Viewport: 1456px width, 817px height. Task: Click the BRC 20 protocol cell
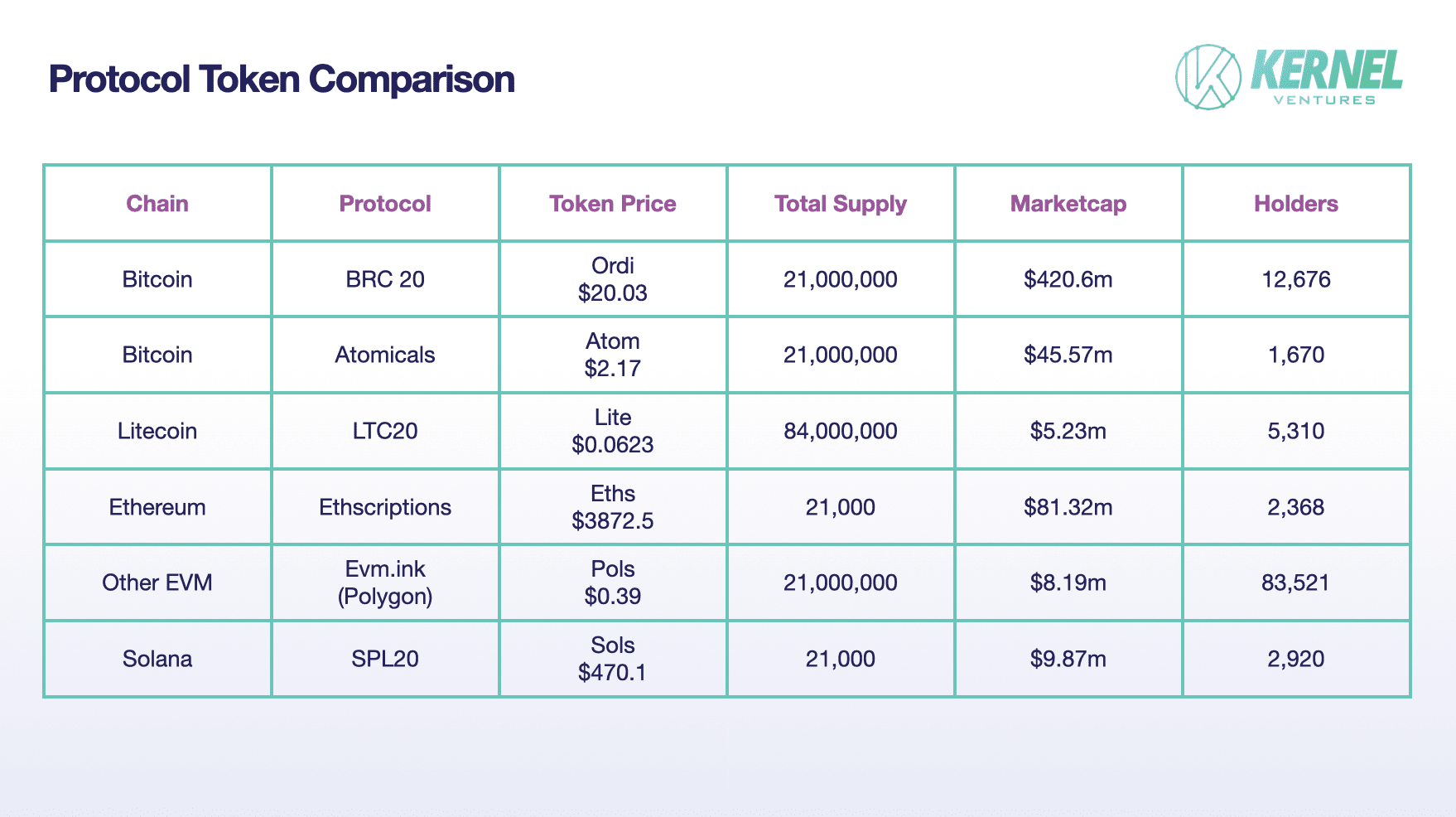point(385,279)
